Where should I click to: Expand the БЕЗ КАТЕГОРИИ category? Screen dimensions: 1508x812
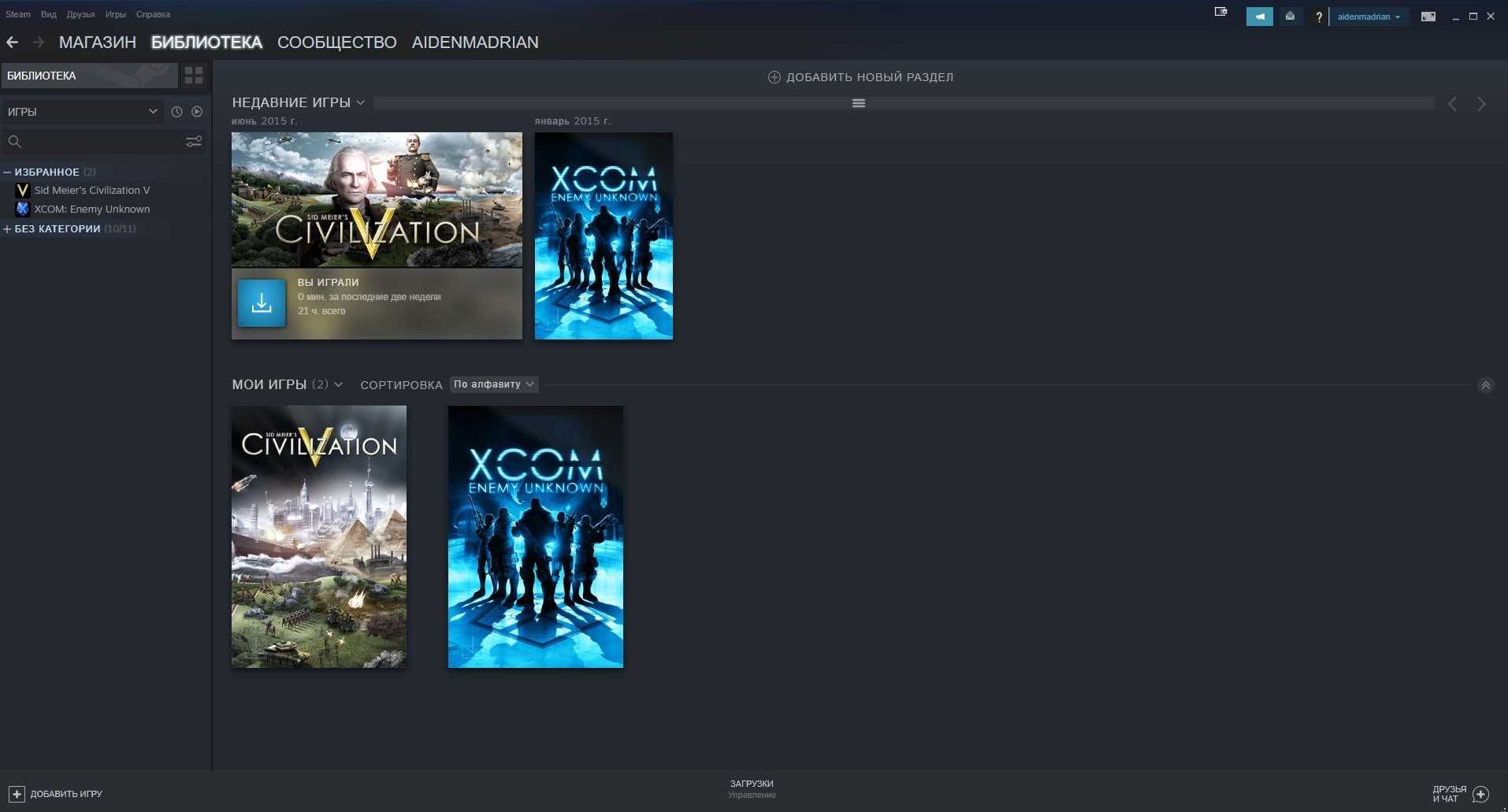7,229
